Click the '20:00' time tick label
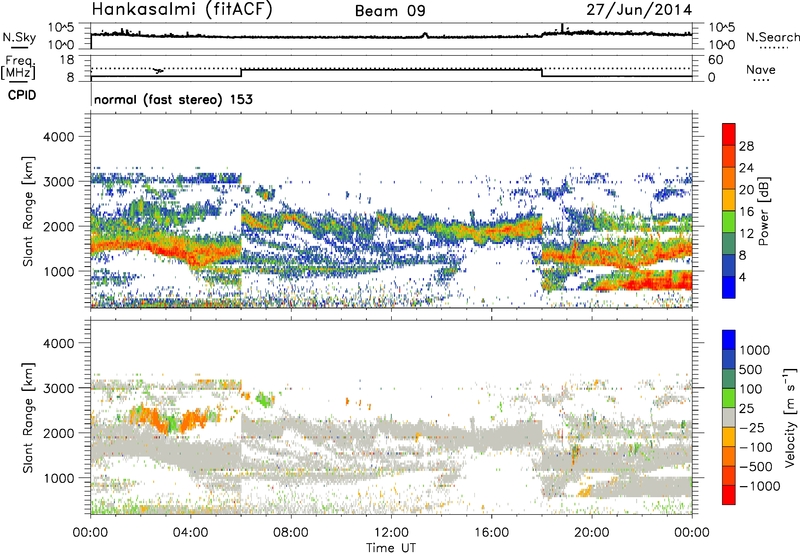 pyautogui.click(x=592, y=533)
